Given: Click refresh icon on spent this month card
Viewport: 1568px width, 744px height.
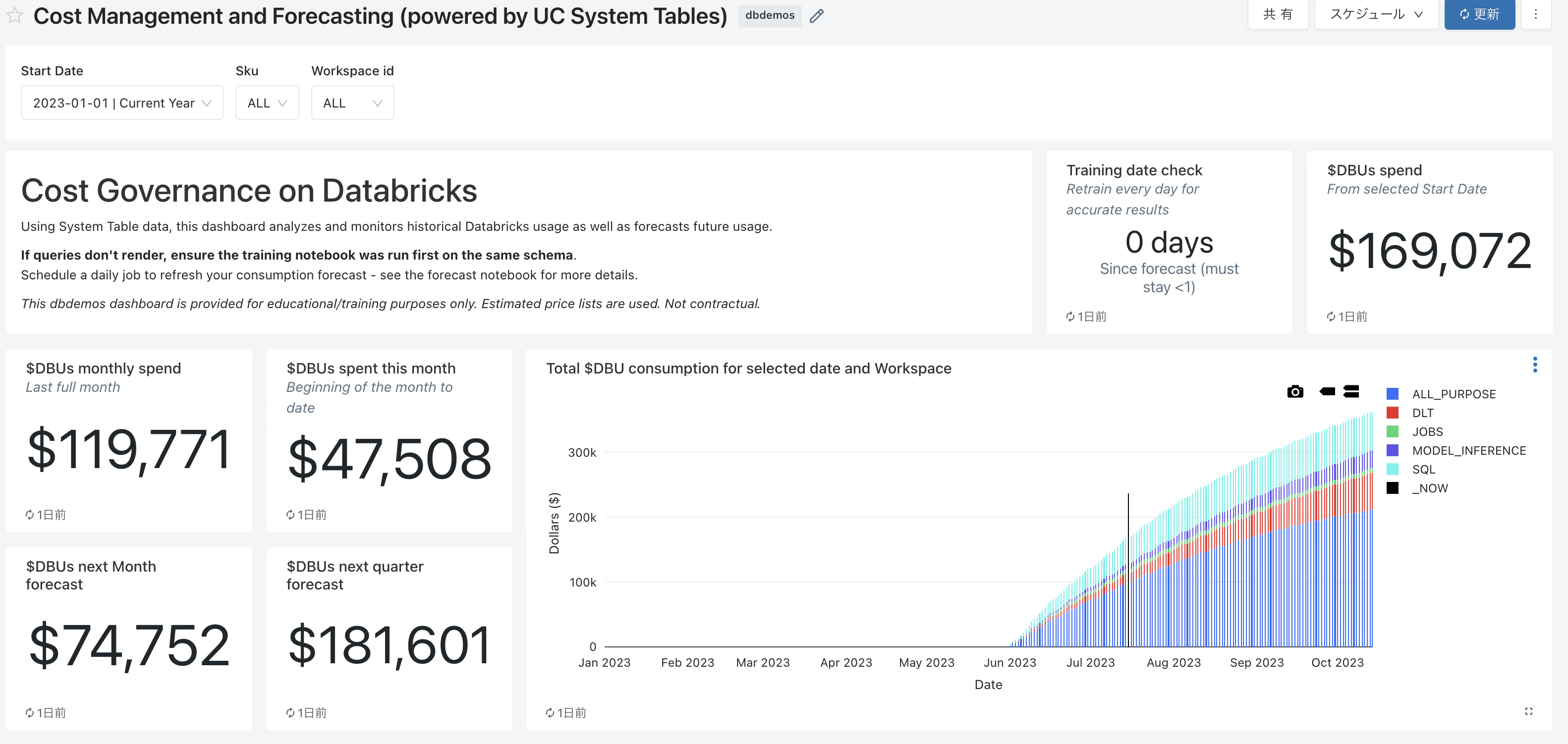Looking at the screenshot, I should (x=290, y=515).
